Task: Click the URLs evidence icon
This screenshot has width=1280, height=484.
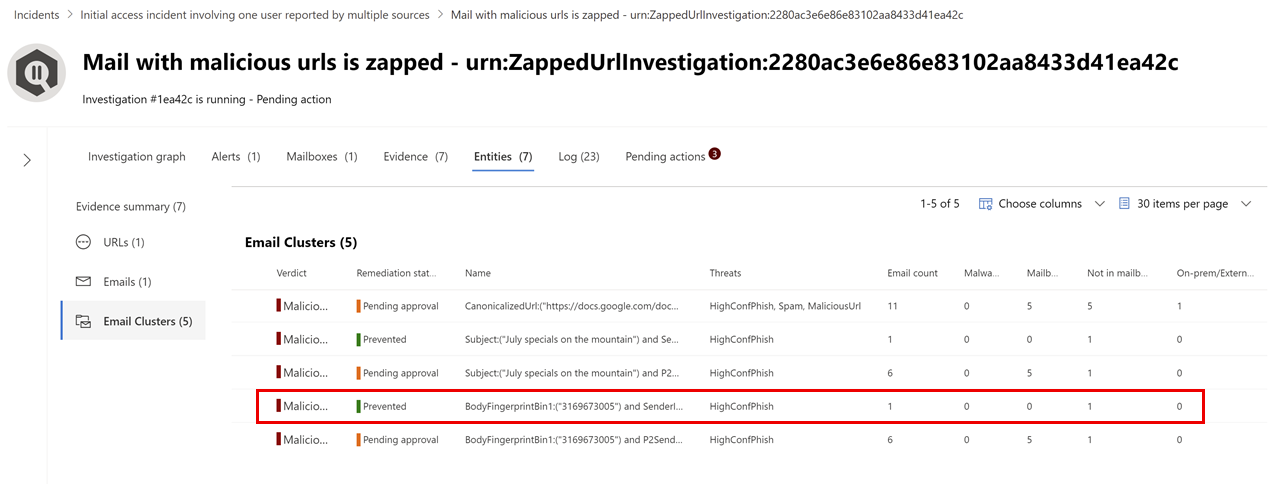Action: pyautogui.click(x=84, y=242)
